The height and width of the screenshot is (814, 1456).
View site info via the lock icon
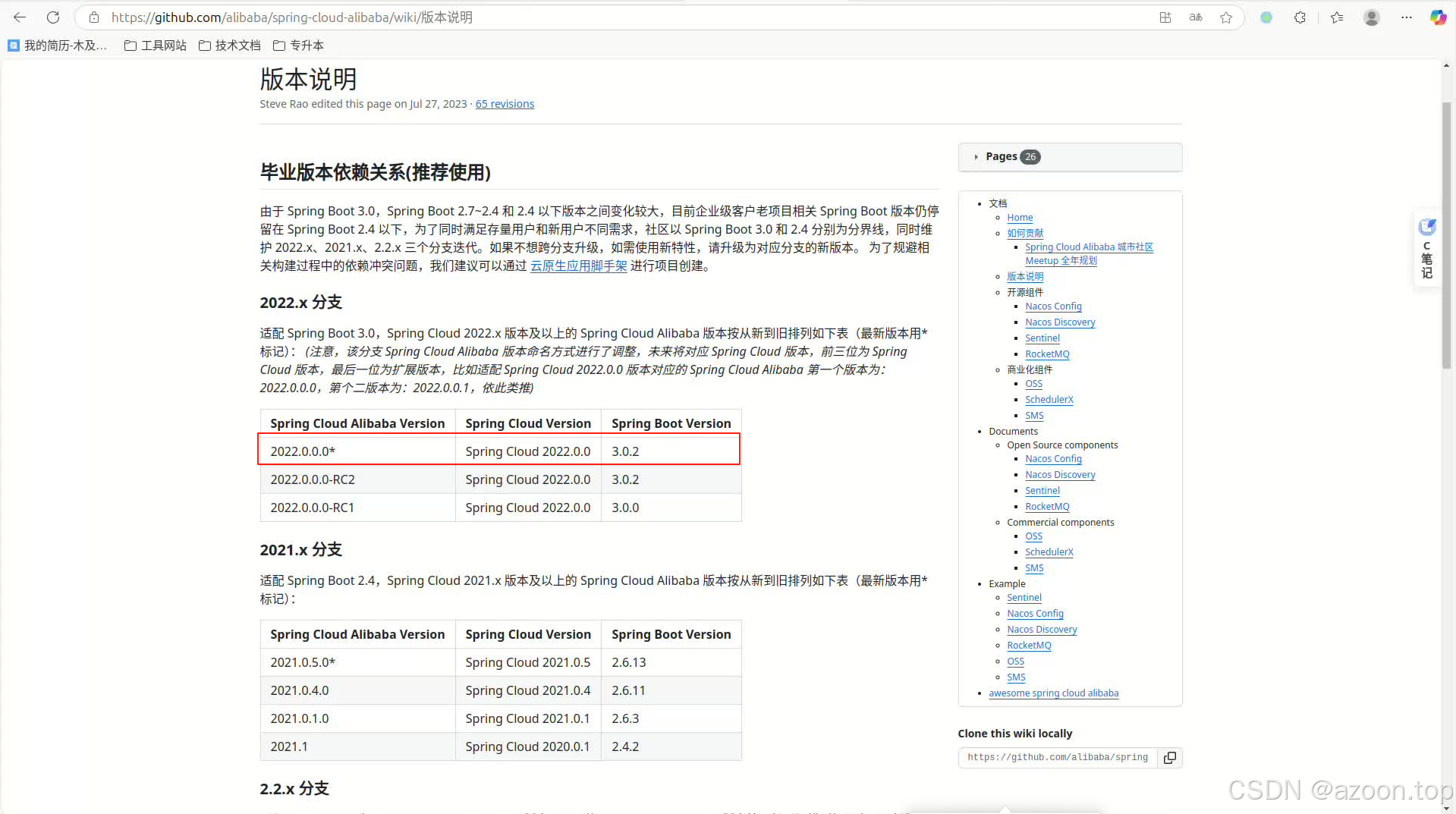click(x=94, y=17)
